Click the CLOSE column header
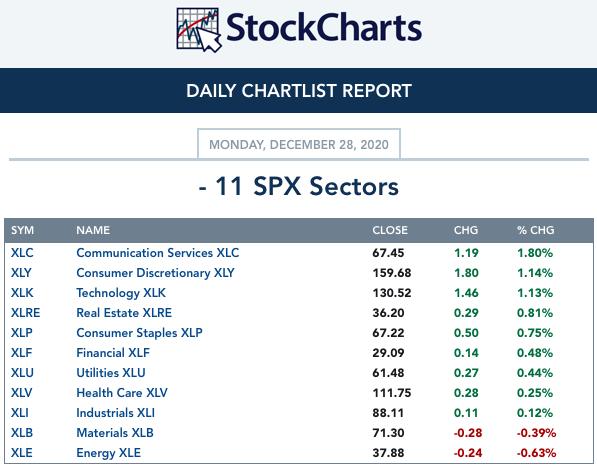 (x=390, y=230)
